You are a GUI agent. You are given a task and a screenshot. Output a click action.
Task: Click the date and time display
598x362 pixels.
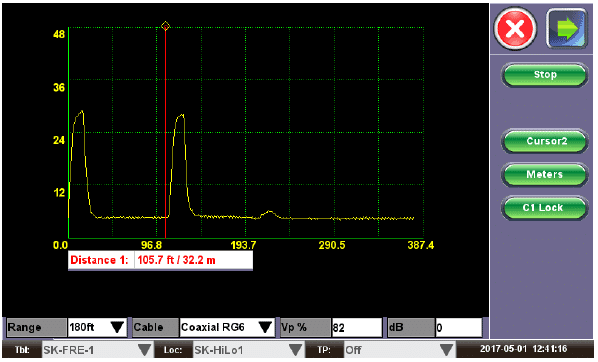point(524,349)
